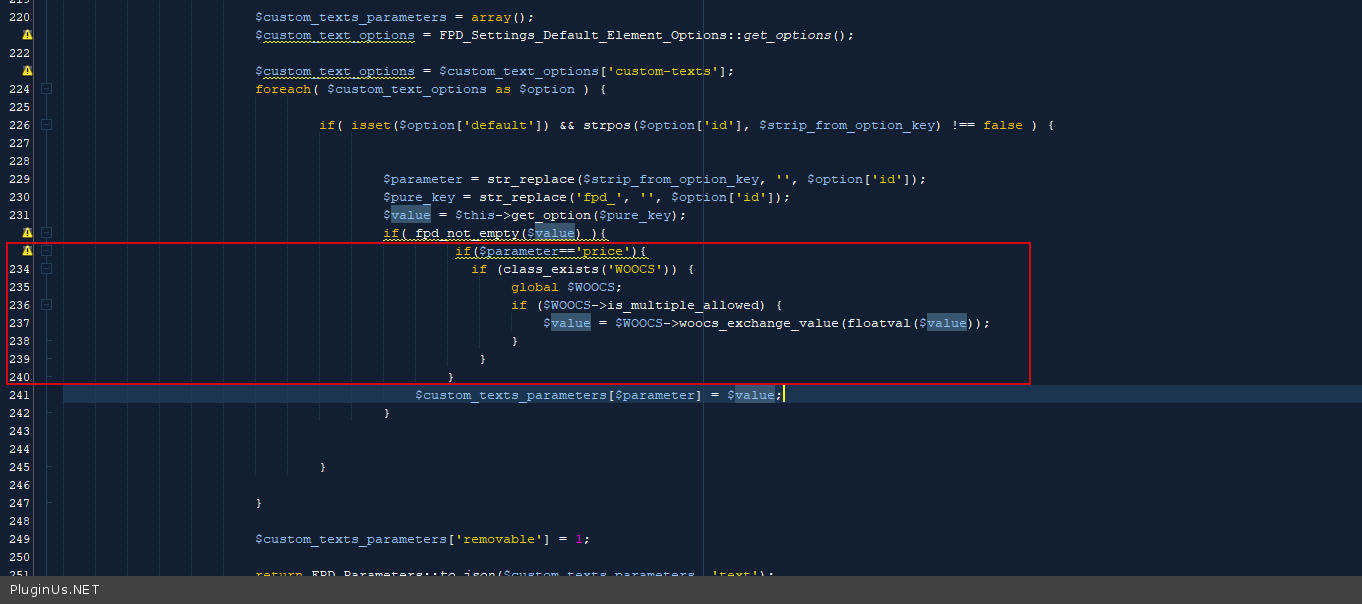Click line number 241 in the gutter

19,395
